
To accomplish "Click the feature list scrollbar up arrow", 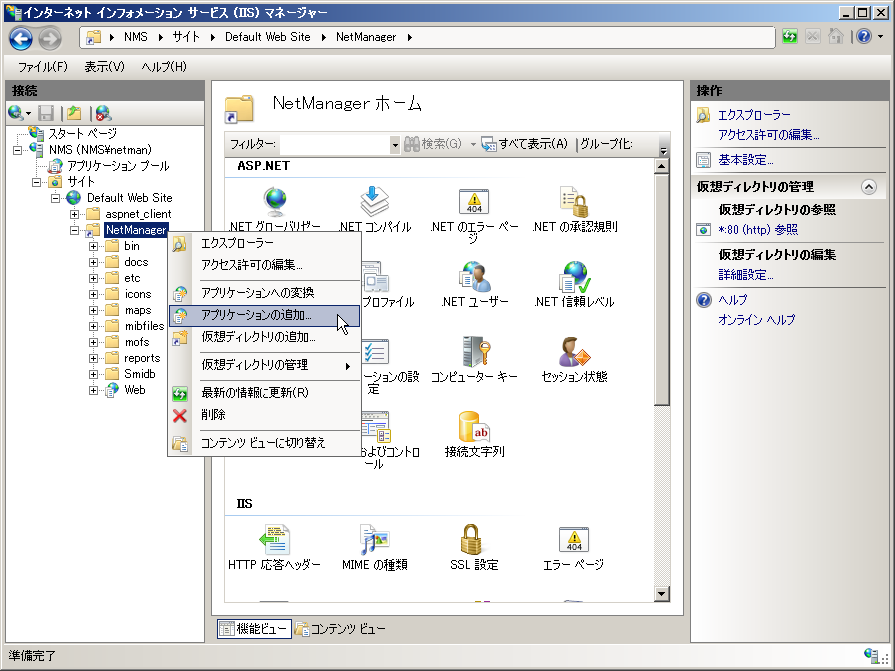I will click(x=662, y=167).
